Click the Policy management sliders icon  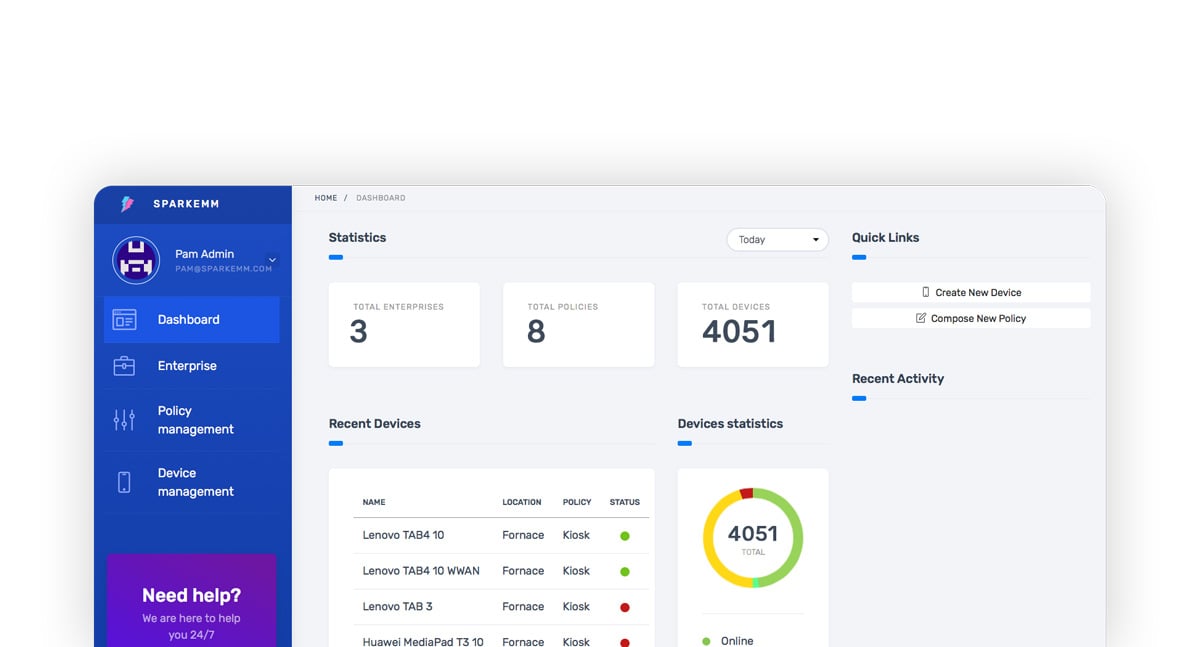(x=124, y=420)
